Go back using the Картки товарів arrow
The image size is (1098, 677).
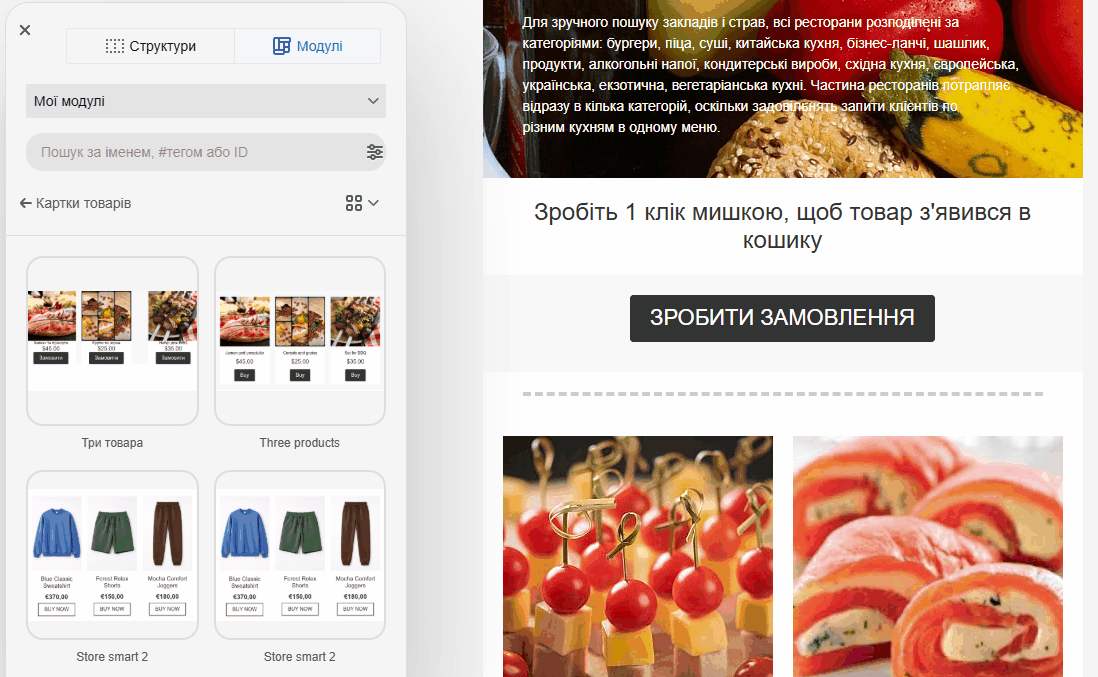[x=76, y=203]
